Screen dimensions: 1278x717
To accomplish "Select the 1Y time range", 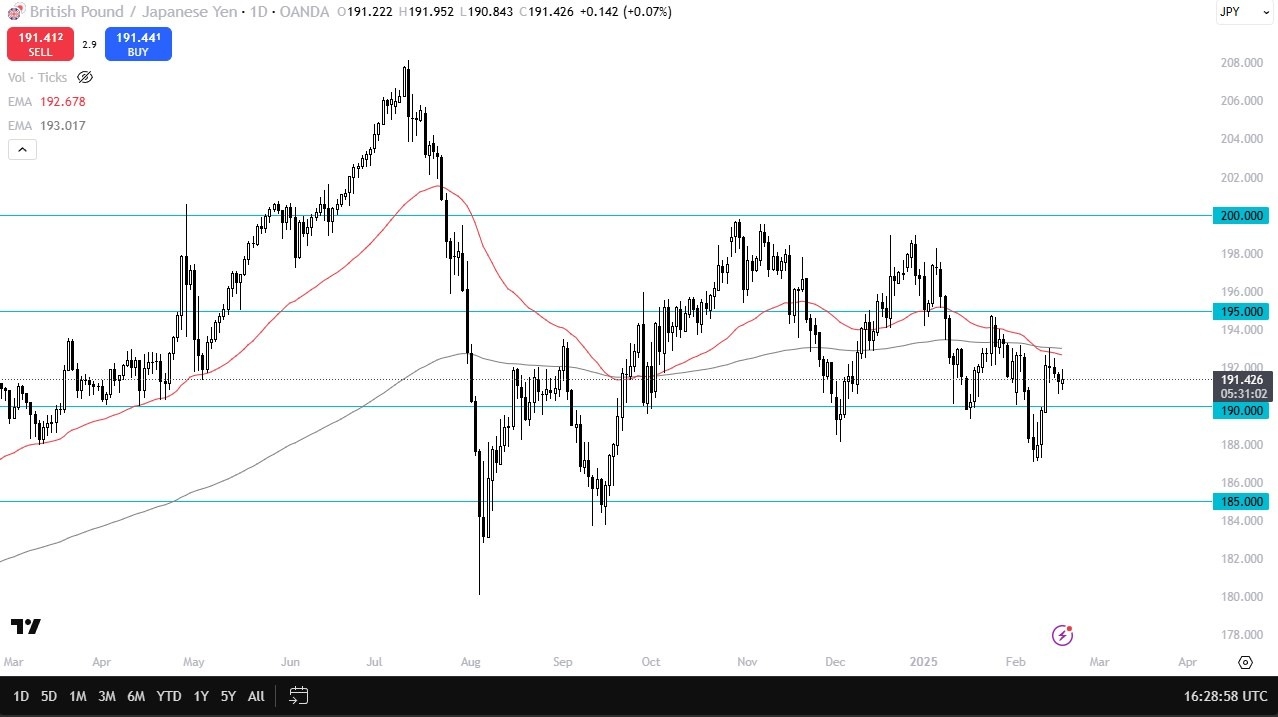I will tap(201, 696).
